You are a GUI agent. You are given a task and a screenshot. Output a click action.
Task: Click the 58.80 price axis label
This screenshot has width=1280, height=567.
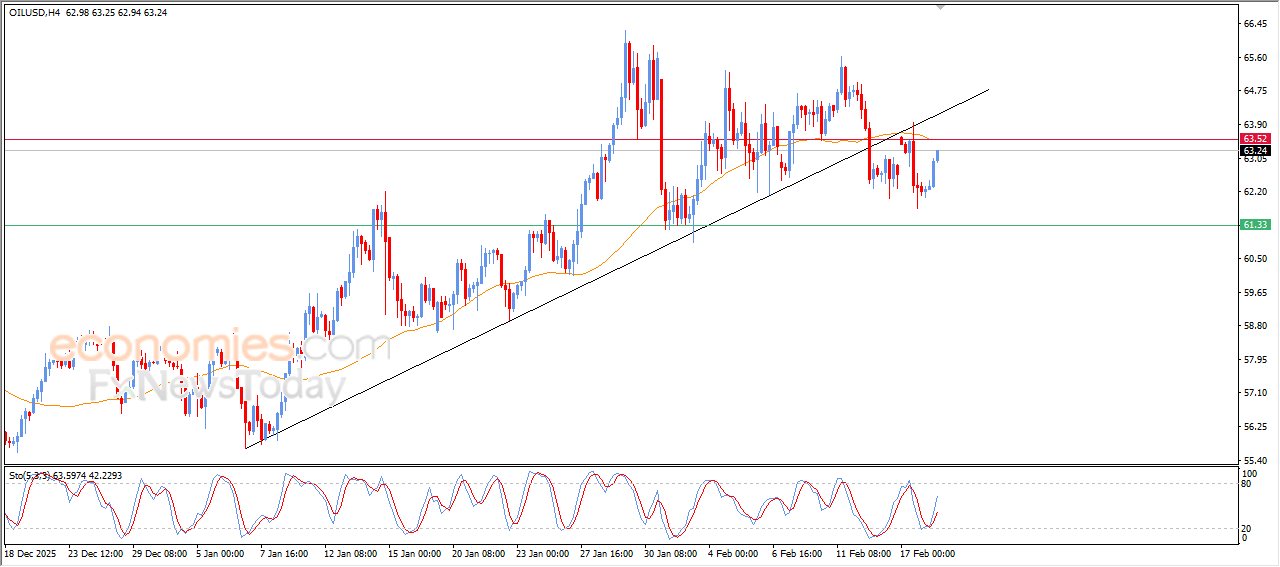pyautogui.click(x=1255, y=325)
